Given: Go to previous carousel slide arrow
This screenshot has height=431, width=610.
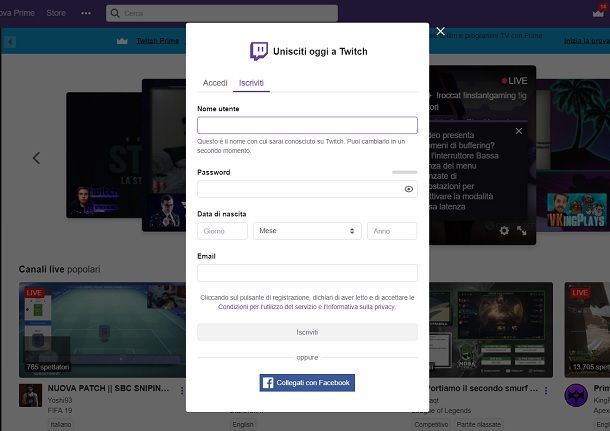Looking at the screenshot, I should coord(37,158).
